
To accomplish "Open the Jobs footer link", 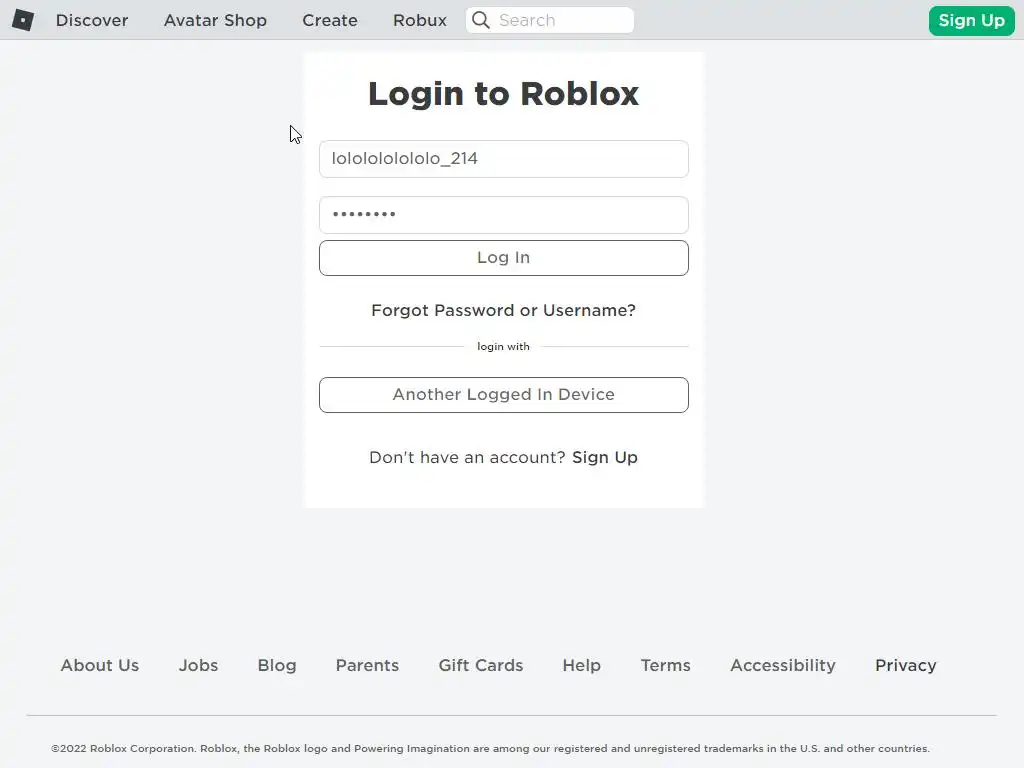I will coord(199,665).
